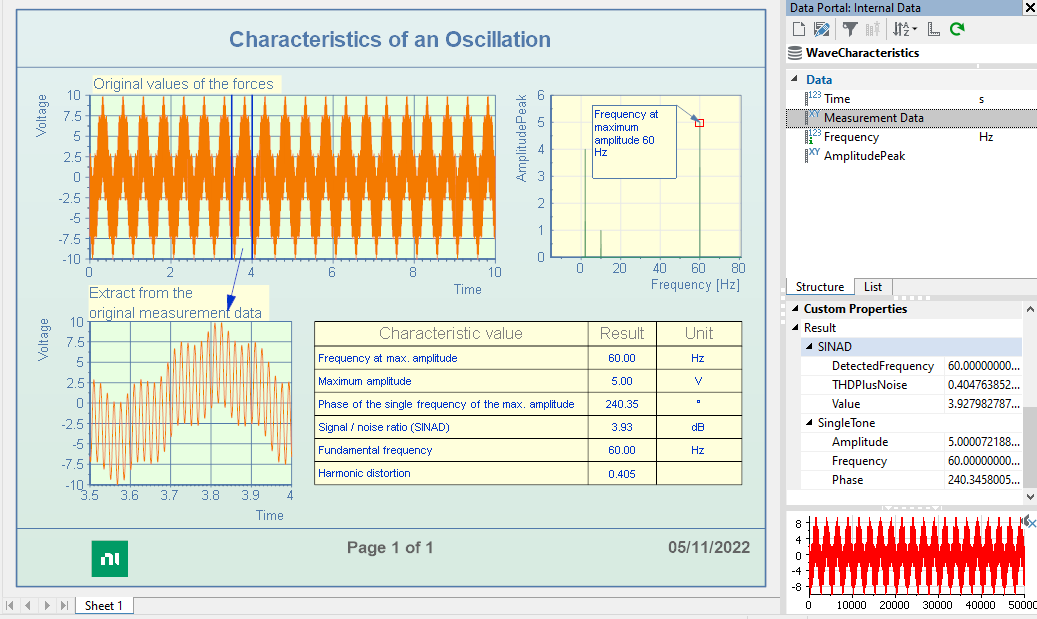1037x619 pixels.
Task: Collapse the Custom Properties section
Action: pos(795,309)
